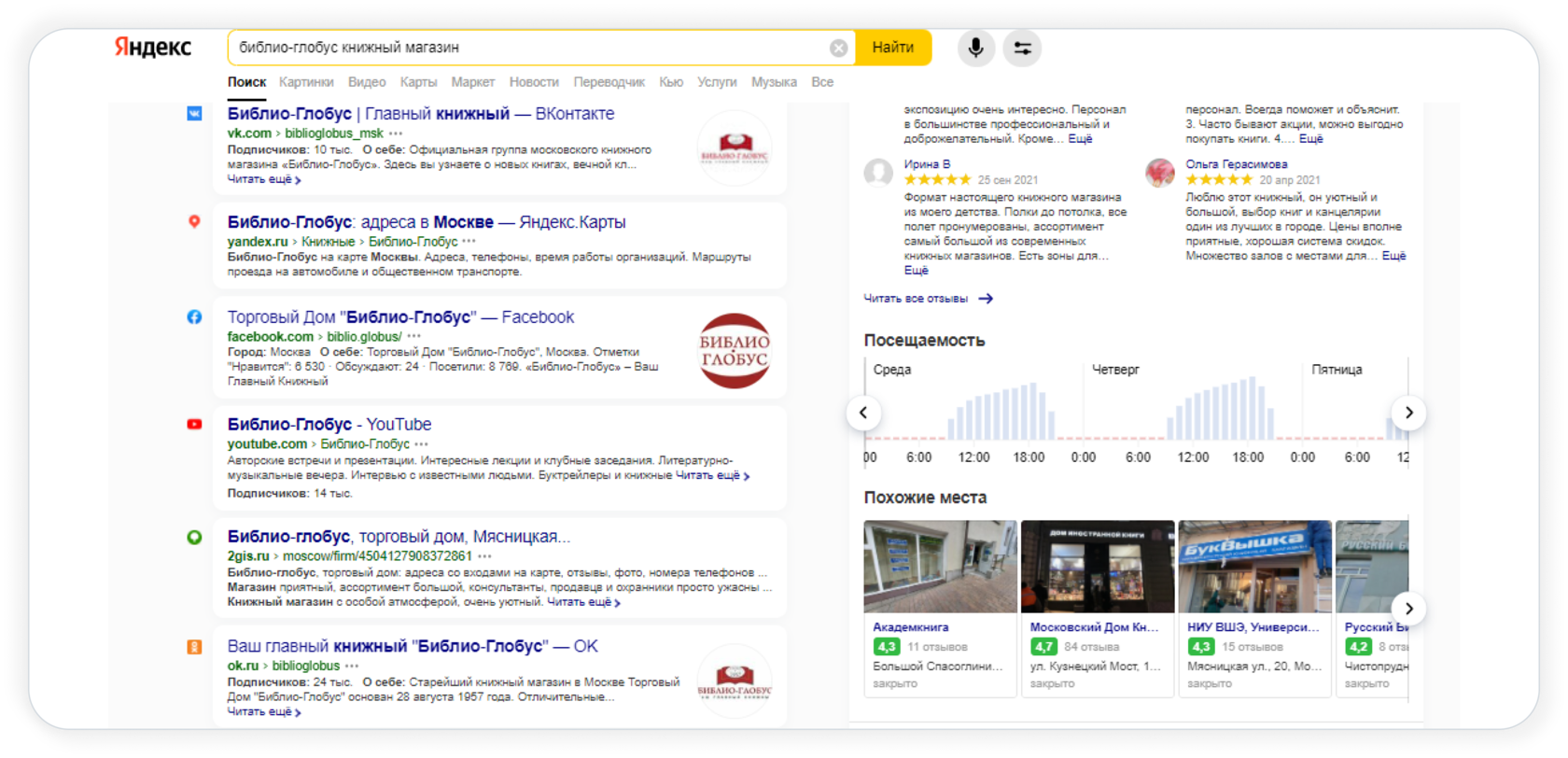Click the Библио-Глобус logo thumbnail of VK result

pyautogui.click(x=735, y=147)
